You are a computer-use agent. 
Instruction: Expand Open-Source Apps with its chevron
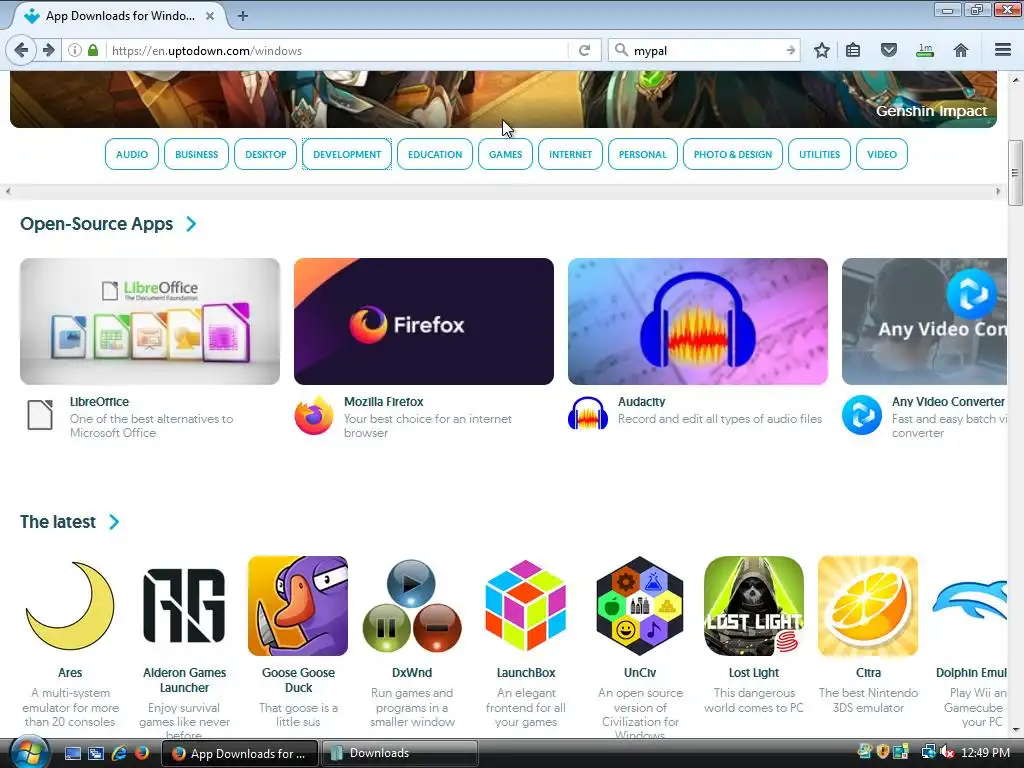click(x=191, y=224)
